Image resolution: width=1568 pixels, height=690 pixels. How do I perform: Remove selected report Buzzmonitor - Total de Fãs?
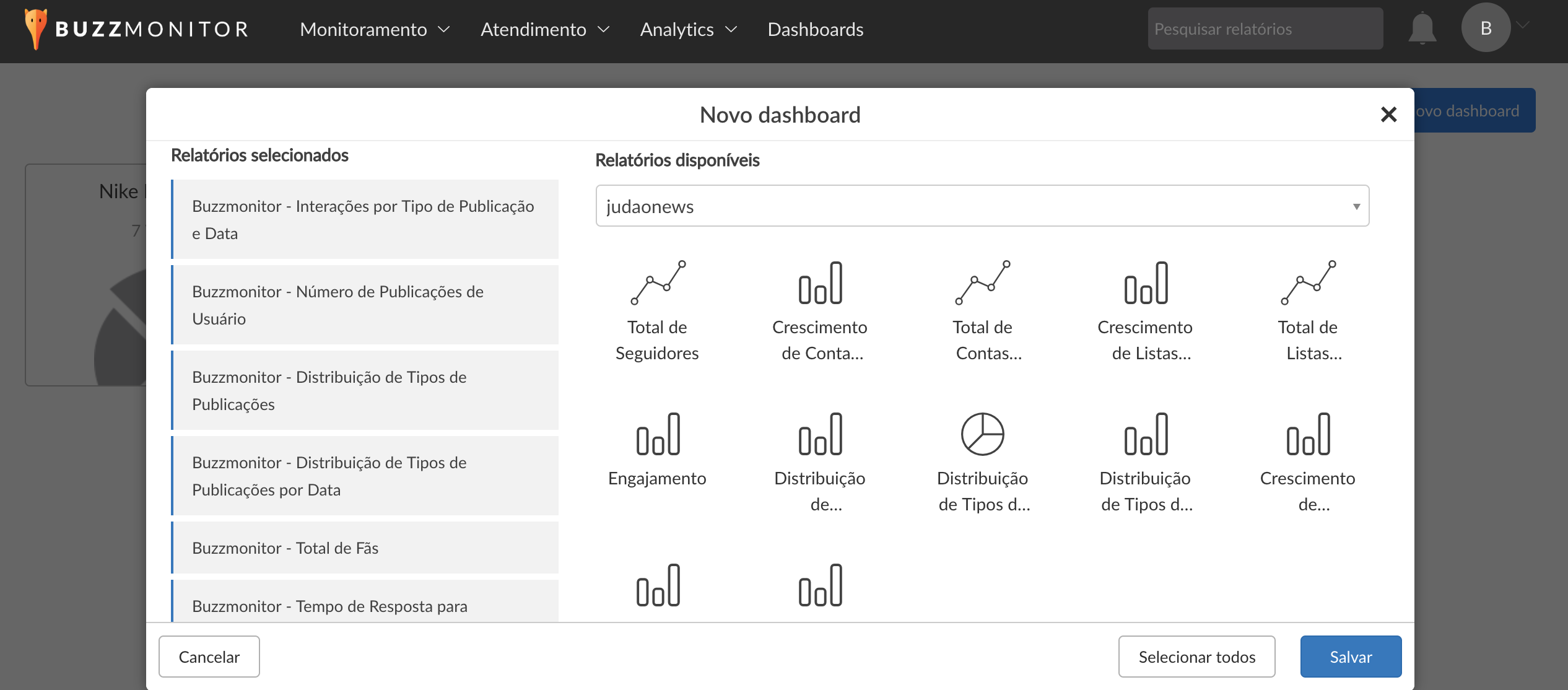[365, 548]
